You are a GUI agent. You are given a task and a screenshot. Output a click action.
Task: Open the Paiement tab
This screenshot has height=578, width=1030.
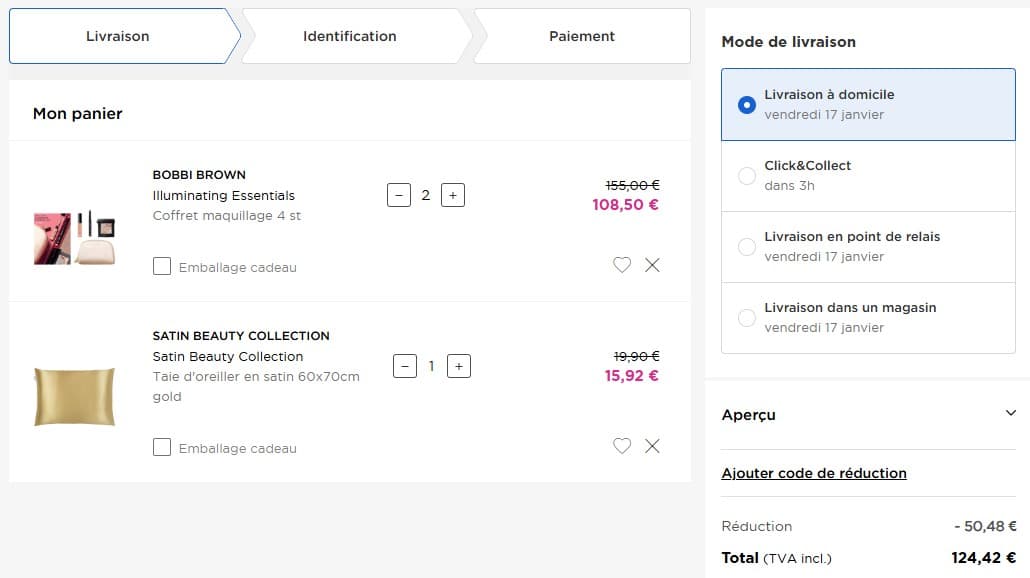580,35
